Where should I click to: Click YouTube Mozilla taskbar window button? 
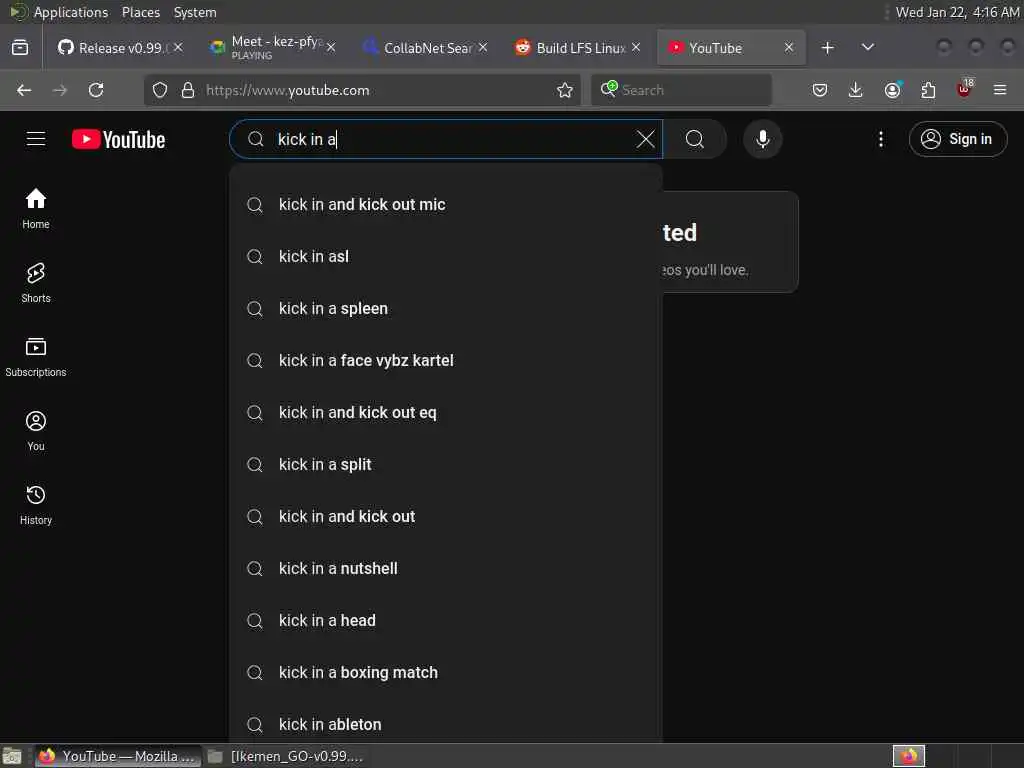tap(118, 756)
